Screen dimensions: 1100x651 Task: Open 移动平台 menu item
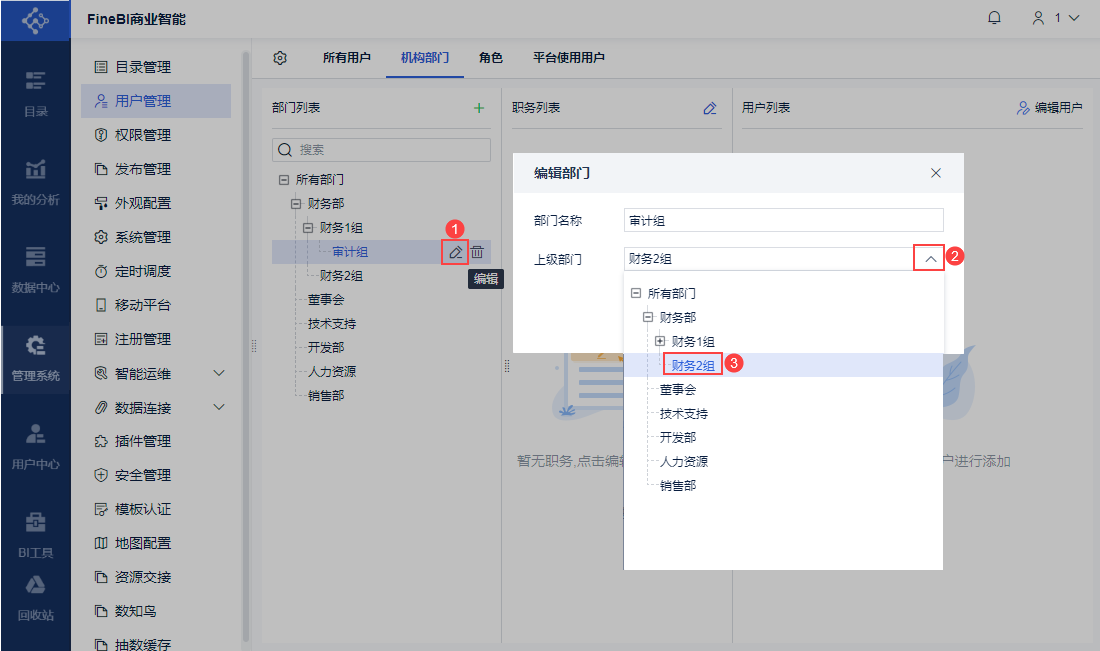click(x=156, y=305)
